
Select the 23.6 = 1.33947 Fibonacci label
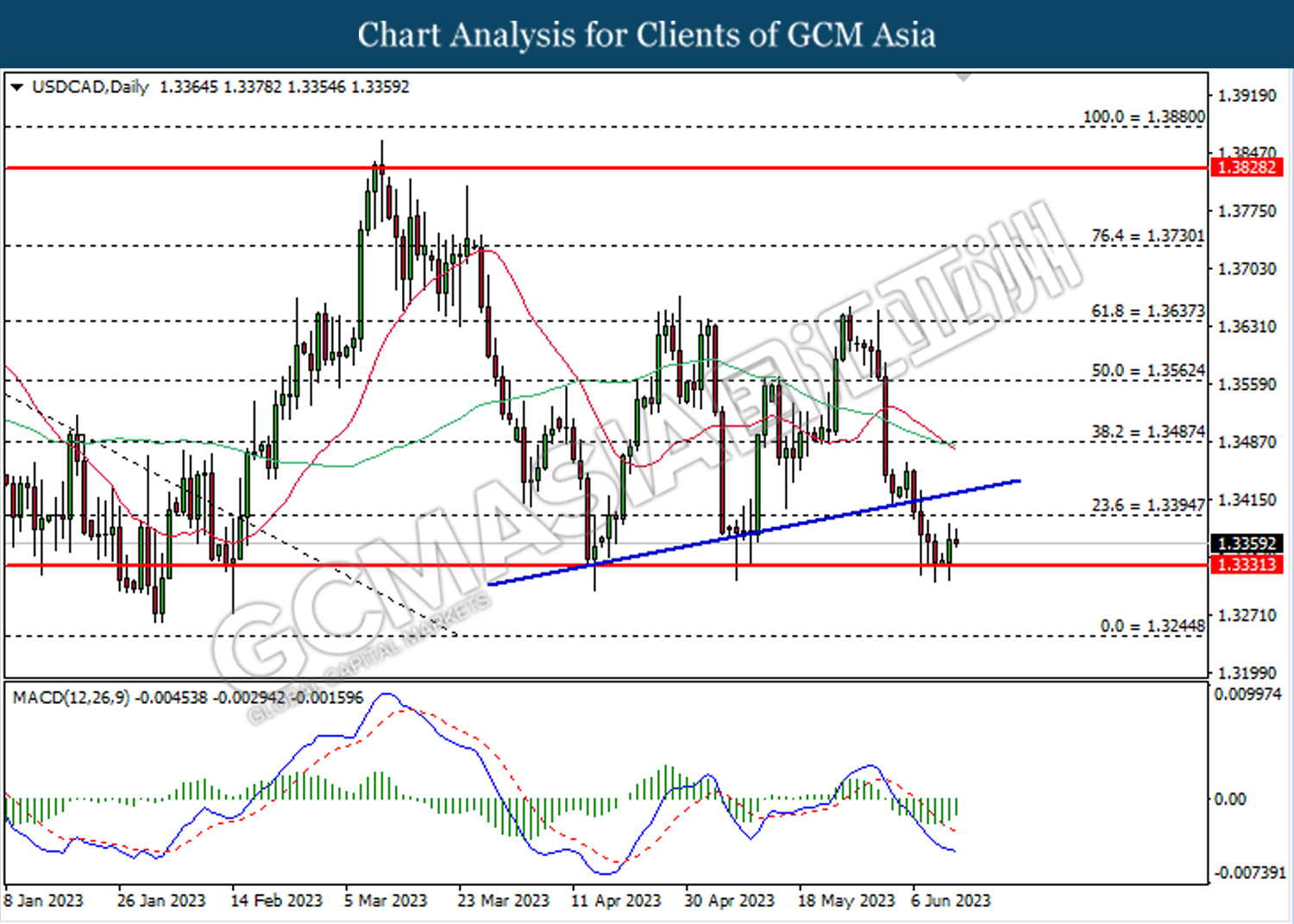(1148, 505)
